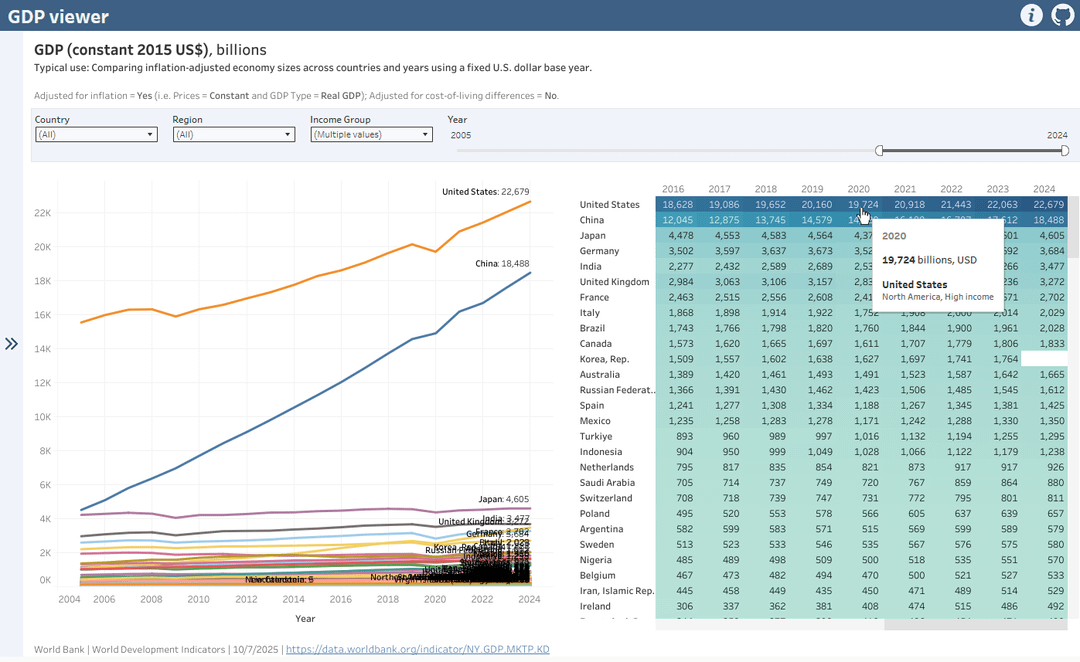Open the Region dropdown filter

click(233, 134)
